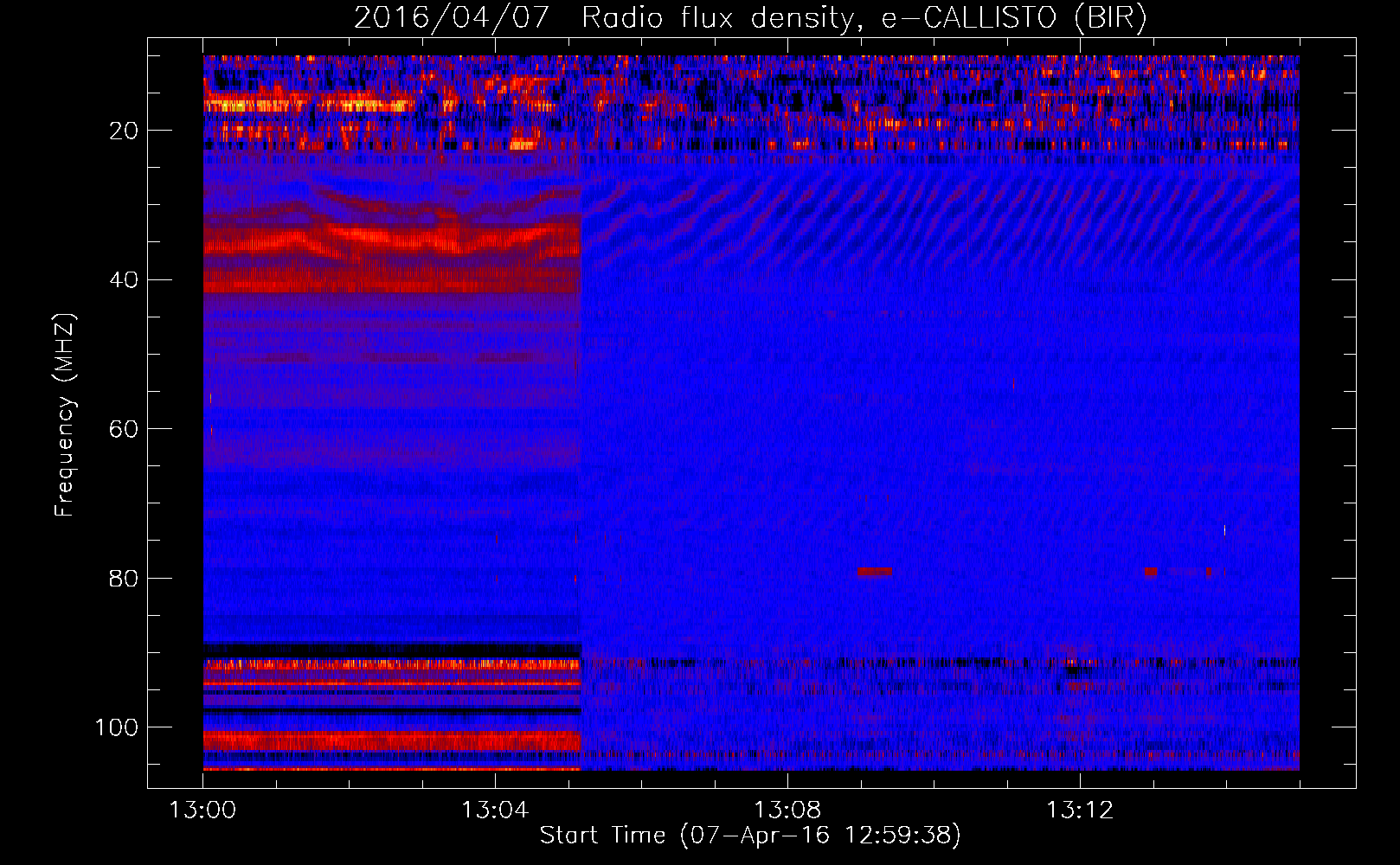Click the '60' frequency tick label
Screen dimensions: 1400x865
pos(124,429)
